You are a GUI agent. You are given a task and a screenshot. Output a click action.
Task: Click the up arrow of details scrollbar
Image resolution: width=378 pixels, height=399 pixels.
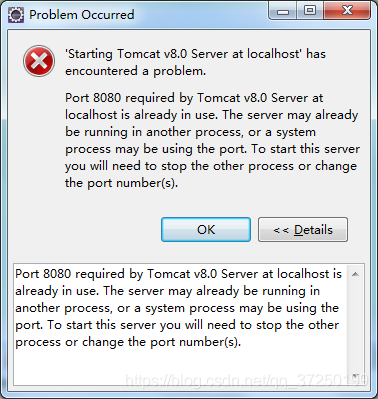tap(355, 274)
